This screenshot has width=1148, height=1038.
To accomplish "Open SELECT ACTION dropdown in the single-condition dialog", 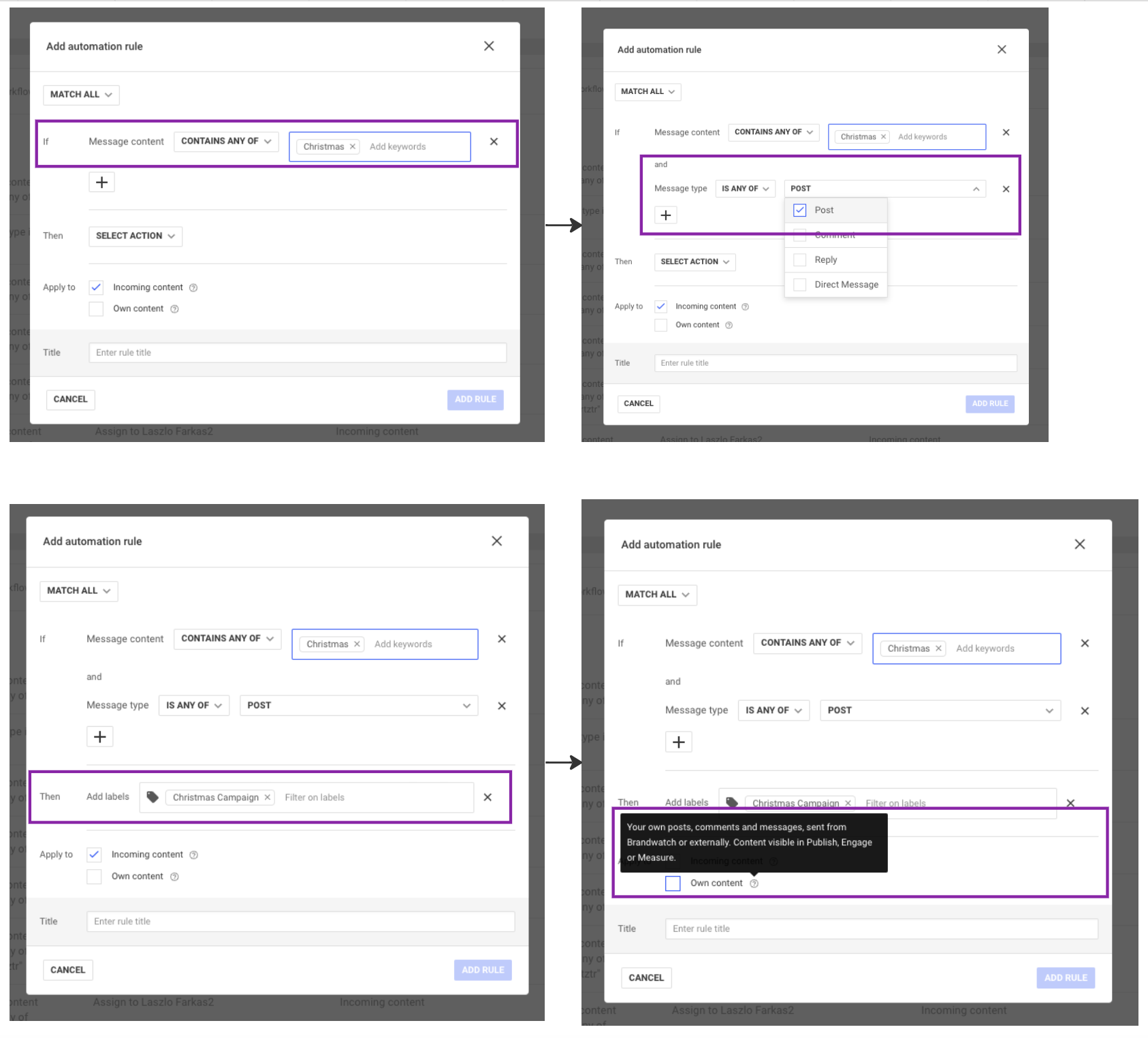I will pos(135,236).
